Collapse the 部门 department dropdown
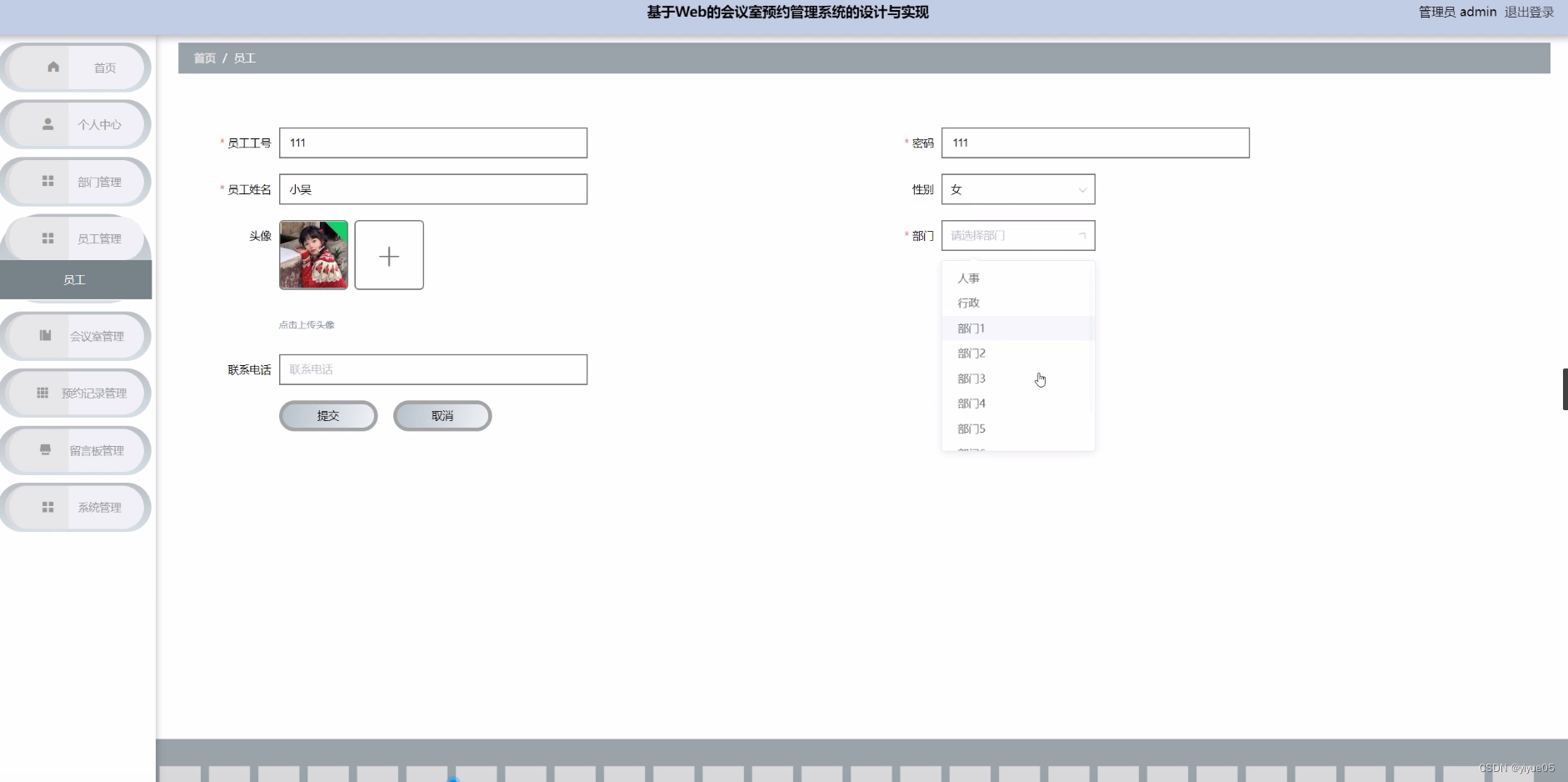1568x782 pixels. pos(1017,236)
